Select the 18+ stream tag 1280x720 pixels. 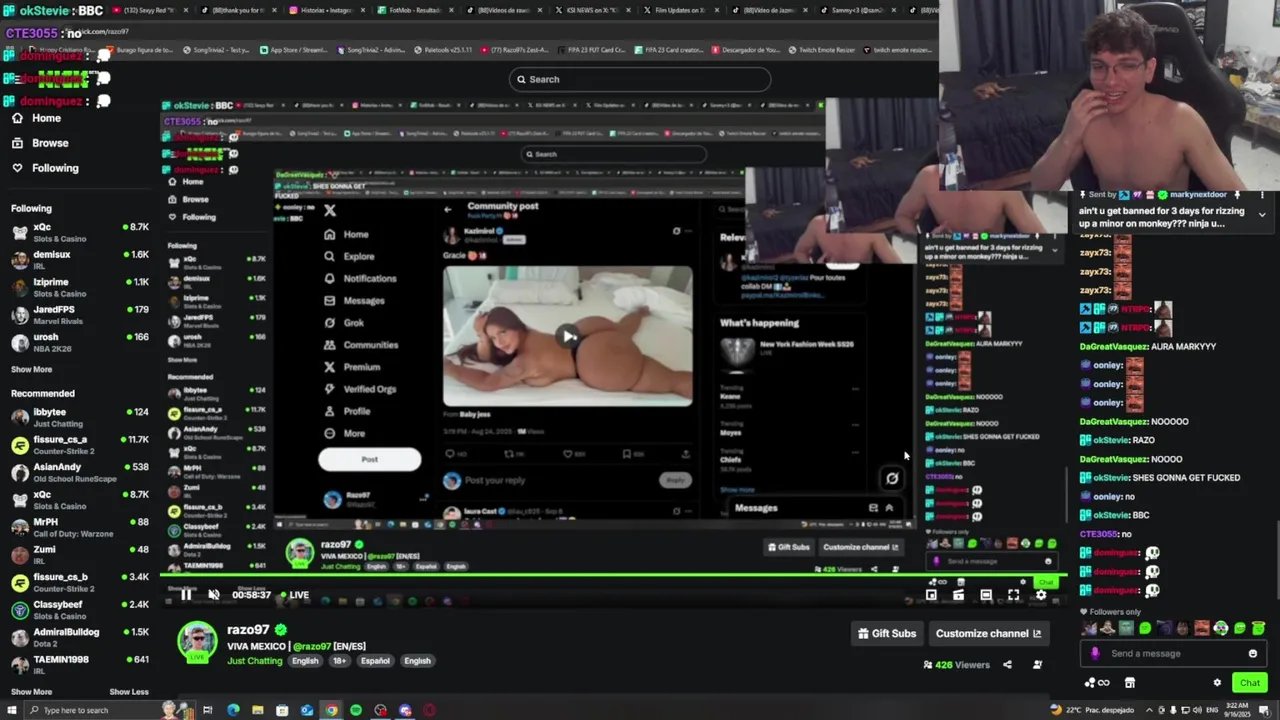[339, 661]
